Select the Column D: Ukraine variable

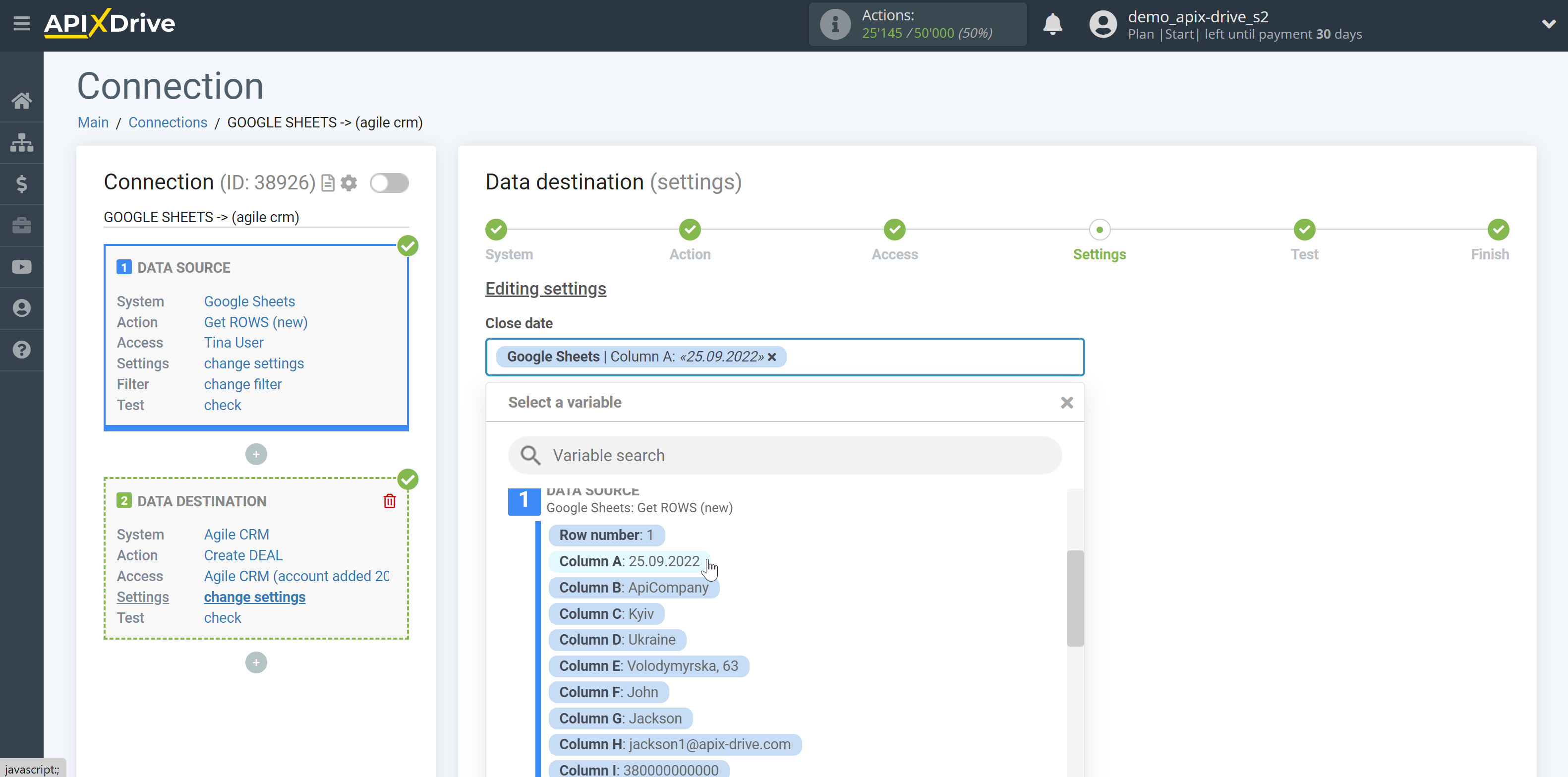(x=617, y=639)
